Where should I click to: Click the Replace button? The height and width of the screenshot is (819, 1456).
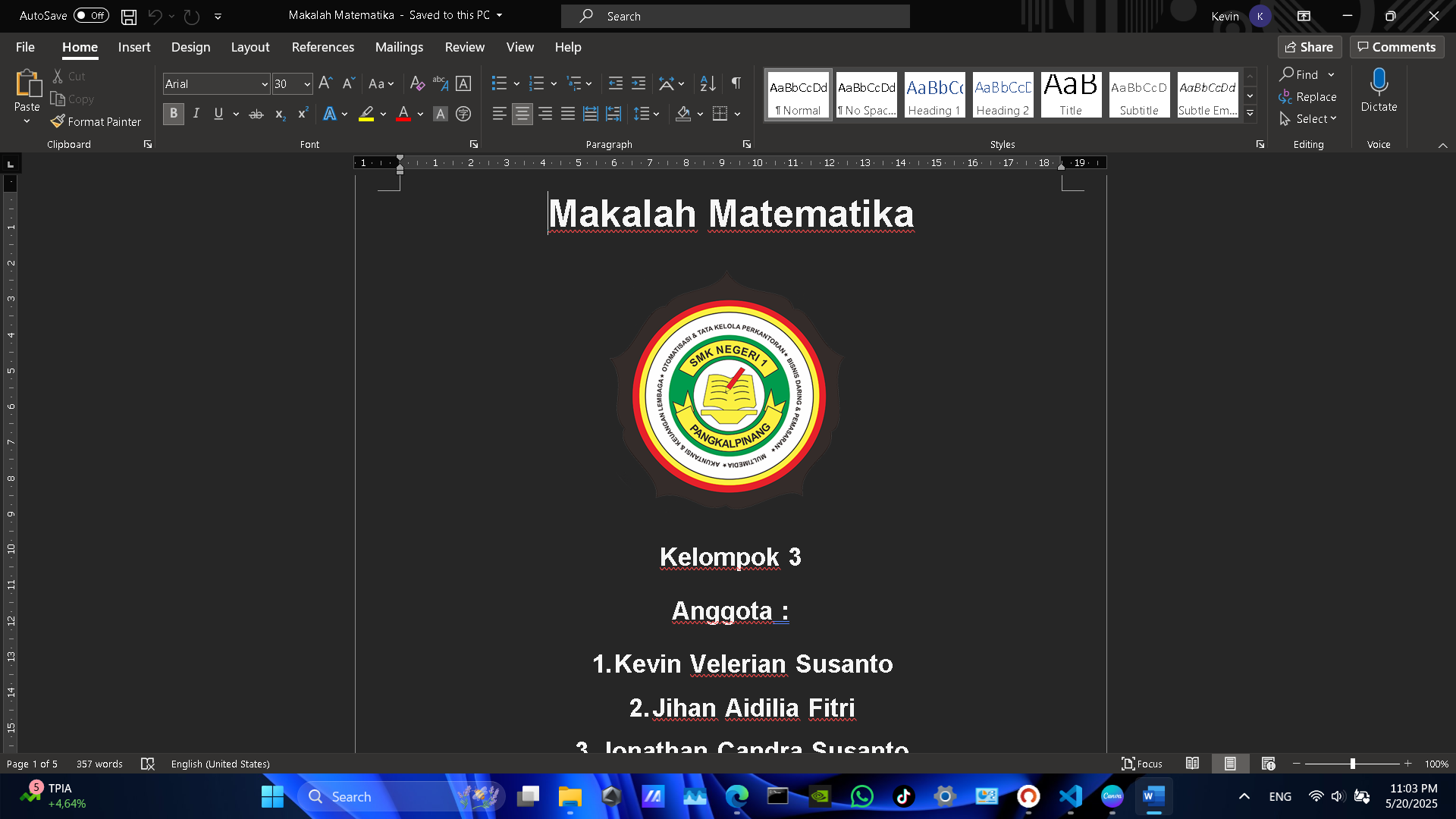click(x=1307, y=97)
